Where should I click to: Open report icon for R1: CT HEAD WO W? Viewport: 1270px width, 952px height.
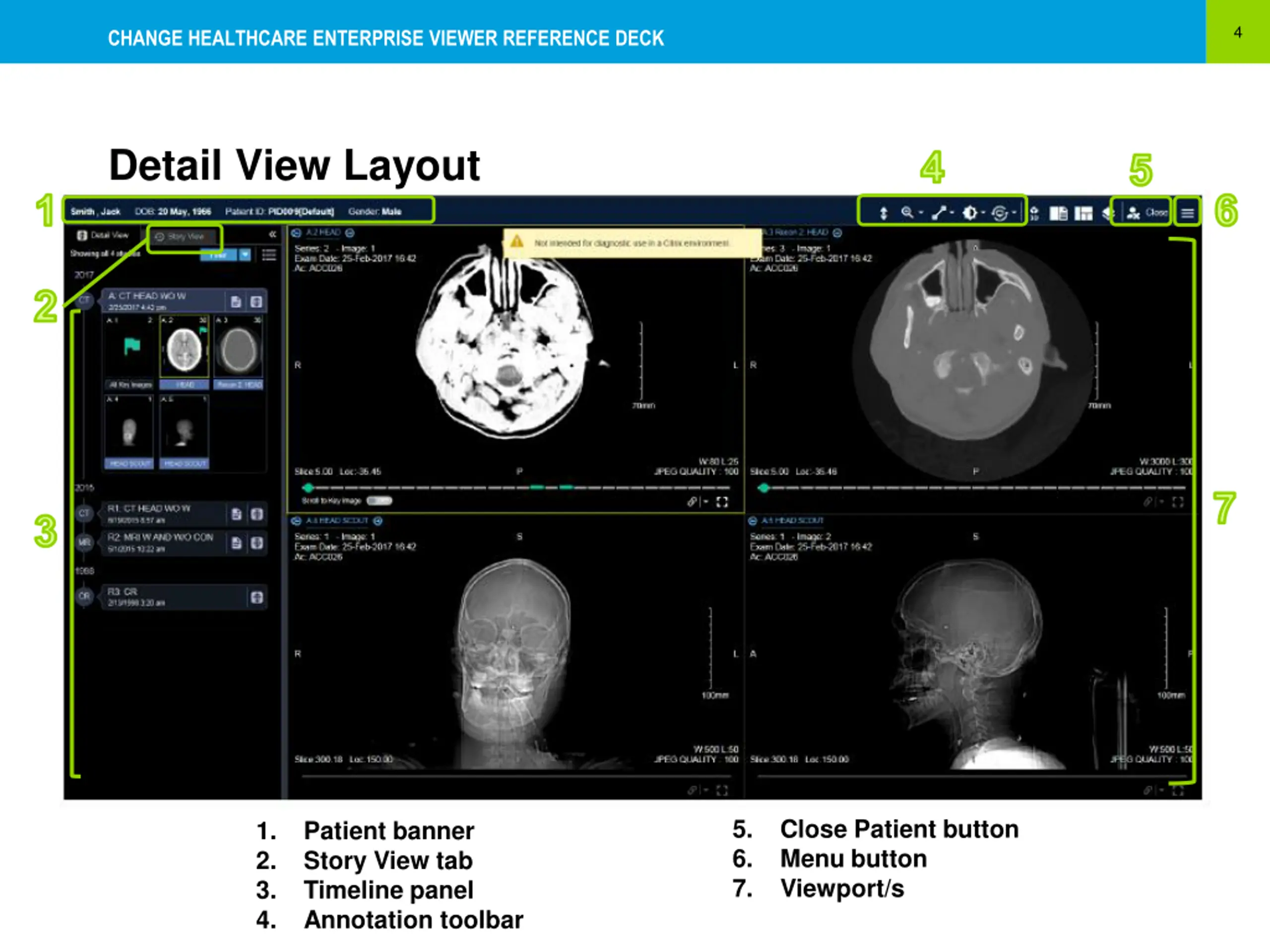tap(236, 514)
